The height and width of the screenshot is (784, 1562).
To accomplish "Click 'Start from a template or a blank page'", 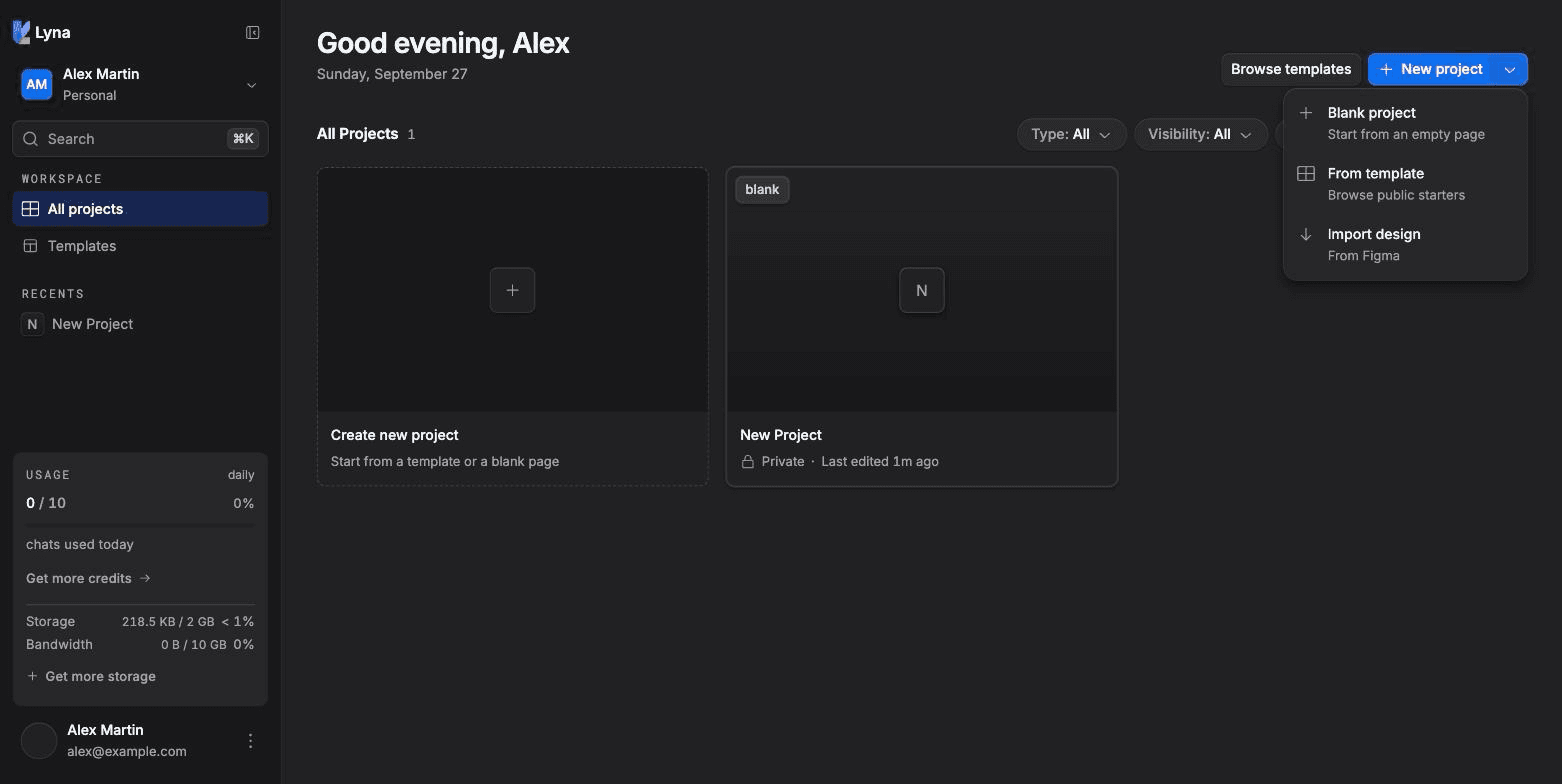I will (445, 462).
